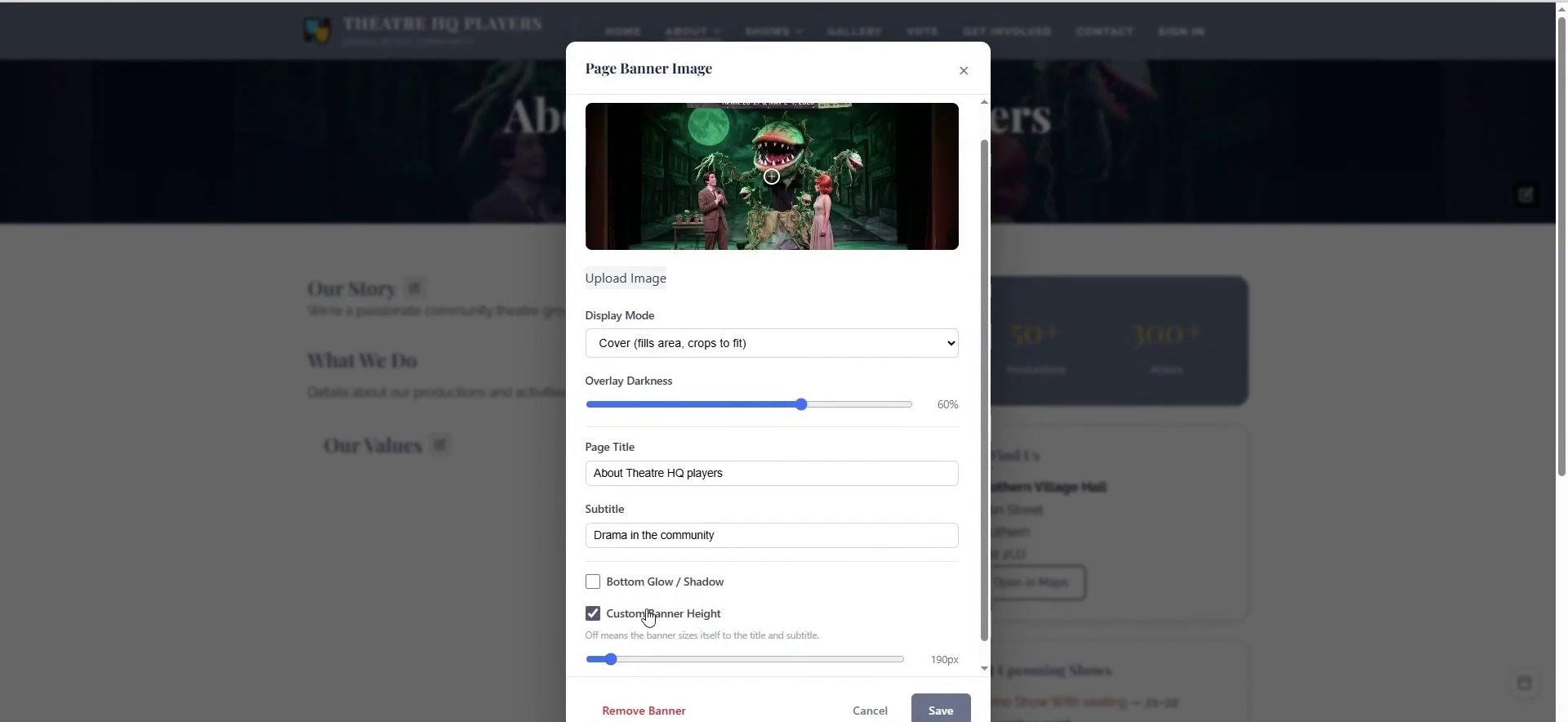This screenshot has width=1568, height=722.
Task: Open Gallery from the navigation bar
Action: 854,32
